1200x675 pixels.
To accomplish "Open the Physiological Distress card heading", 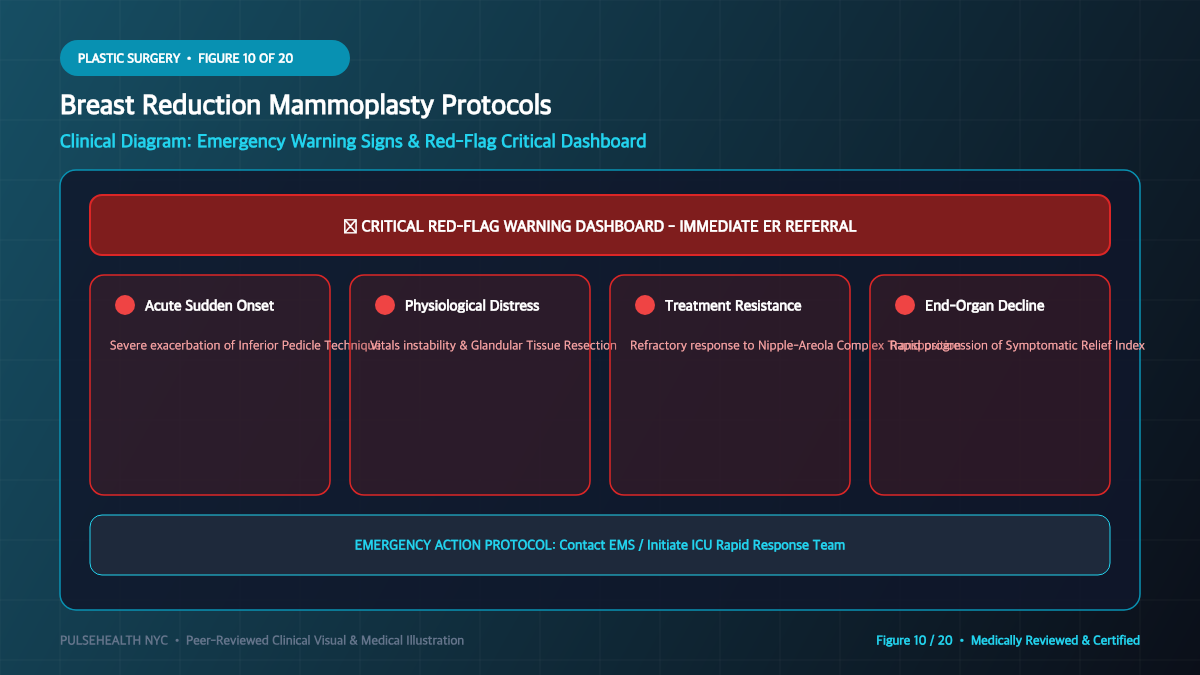I will (472, 305).
